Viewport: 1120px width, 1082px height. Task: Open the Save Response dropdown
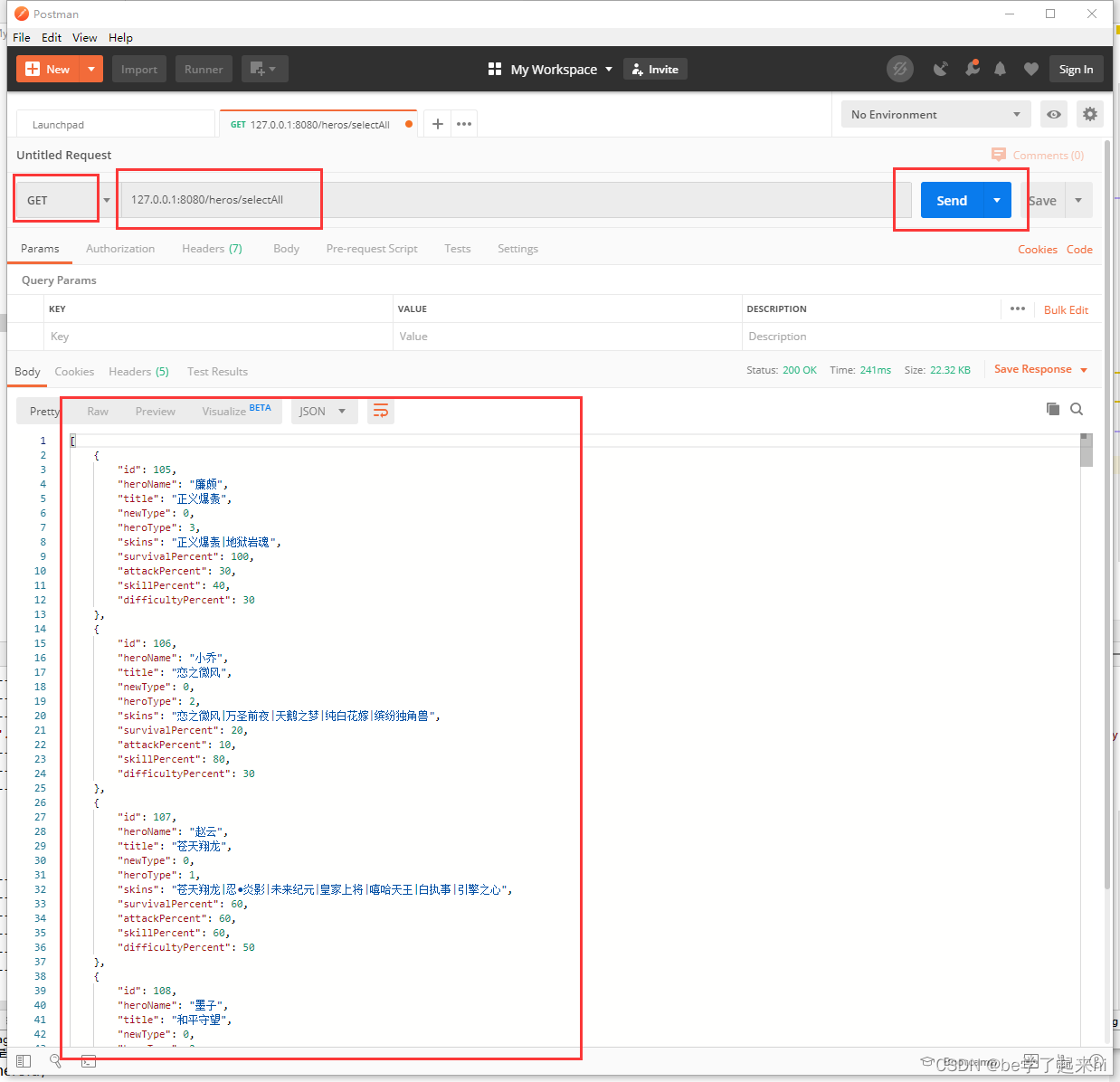point(1040,369)
